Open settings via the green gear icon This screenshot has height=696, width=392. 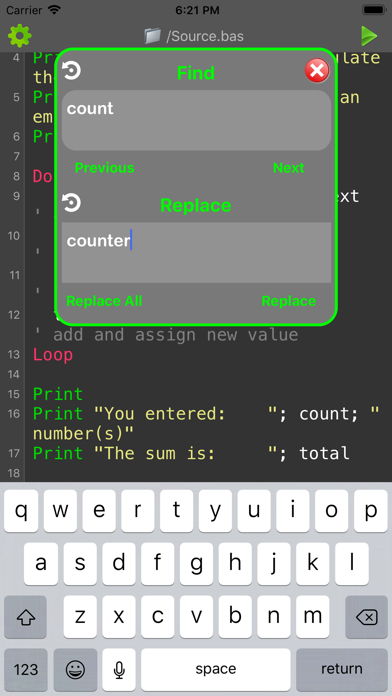tap(20, 36)
